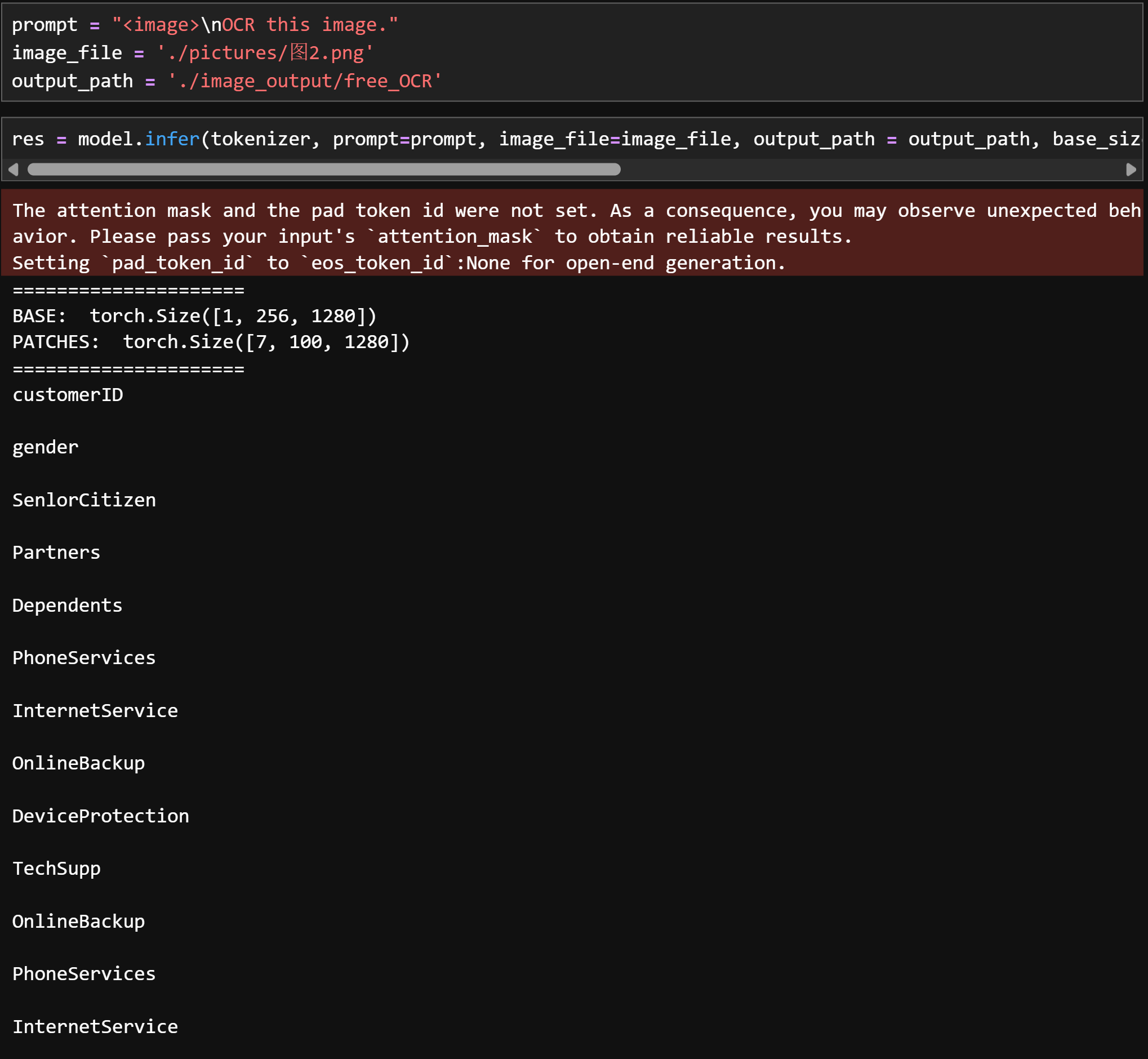
Task: Click the prompt variable assignment line
Action: (x=204, y=25)
